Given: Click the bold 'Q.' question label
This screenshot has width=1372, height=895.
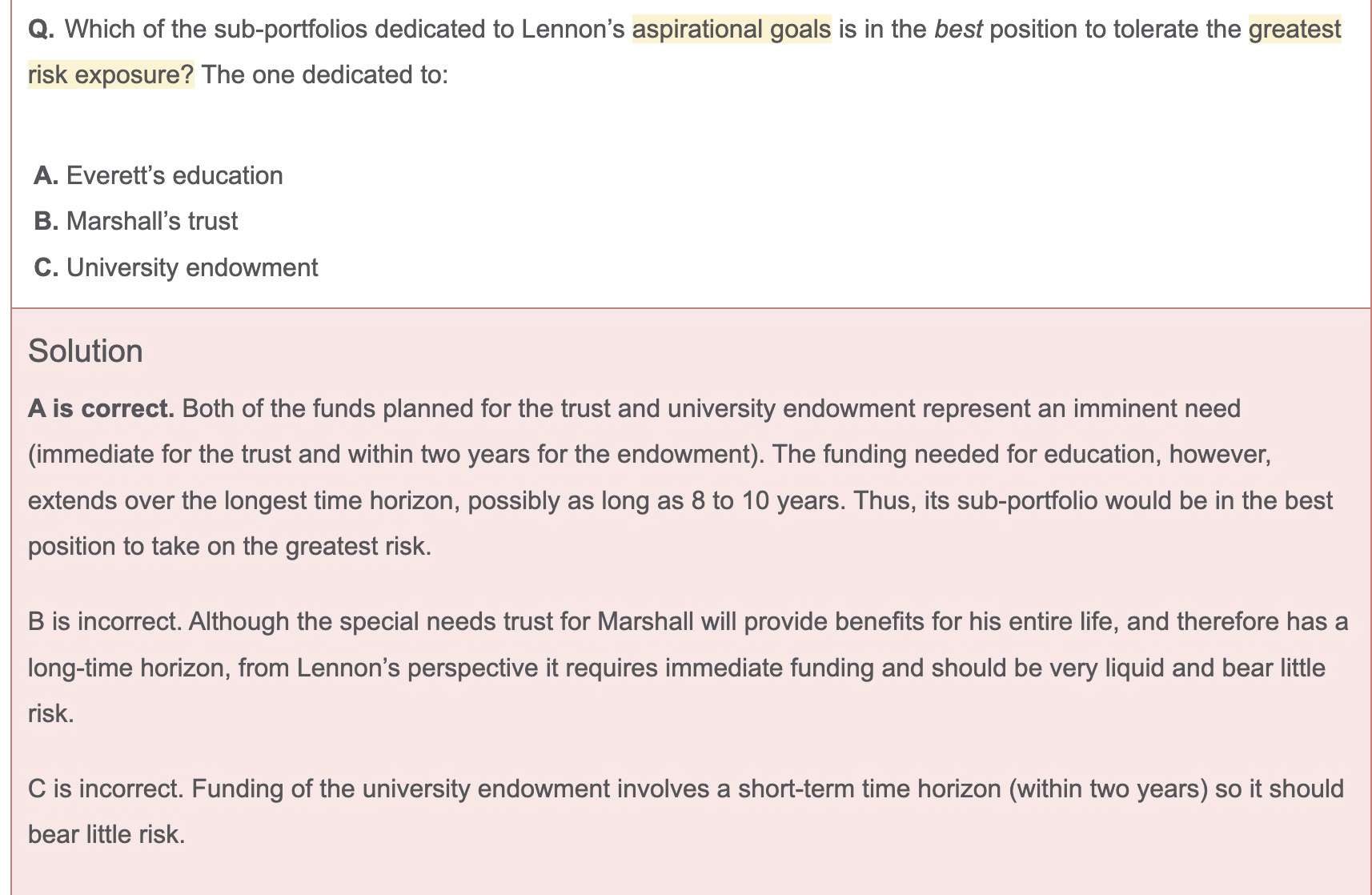Looking at the screenshot, I should coord(41,29).
